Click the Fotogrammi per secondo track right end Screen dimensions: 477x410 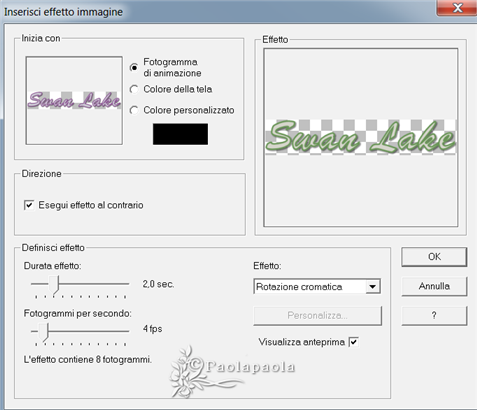click(127, 331)
